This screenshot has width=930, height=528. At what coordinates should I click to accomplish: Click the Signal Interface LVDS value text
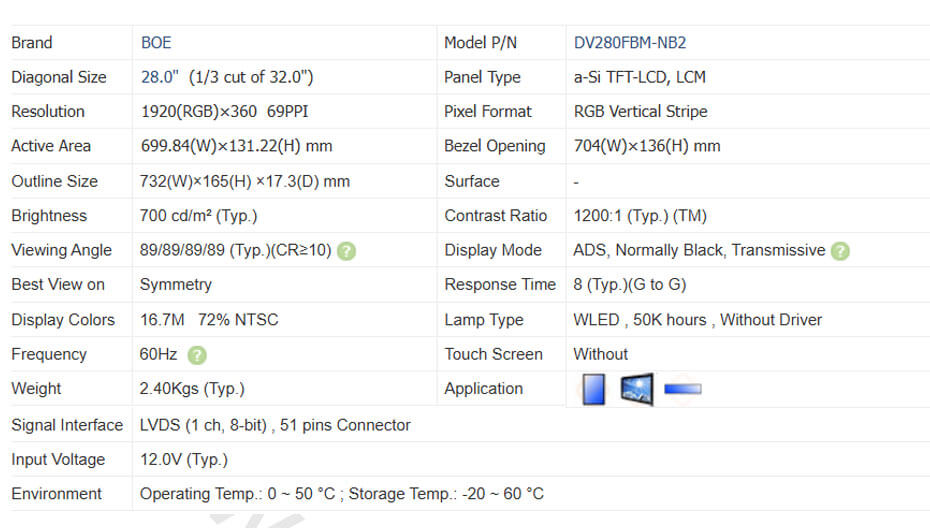tap(275, 425)
